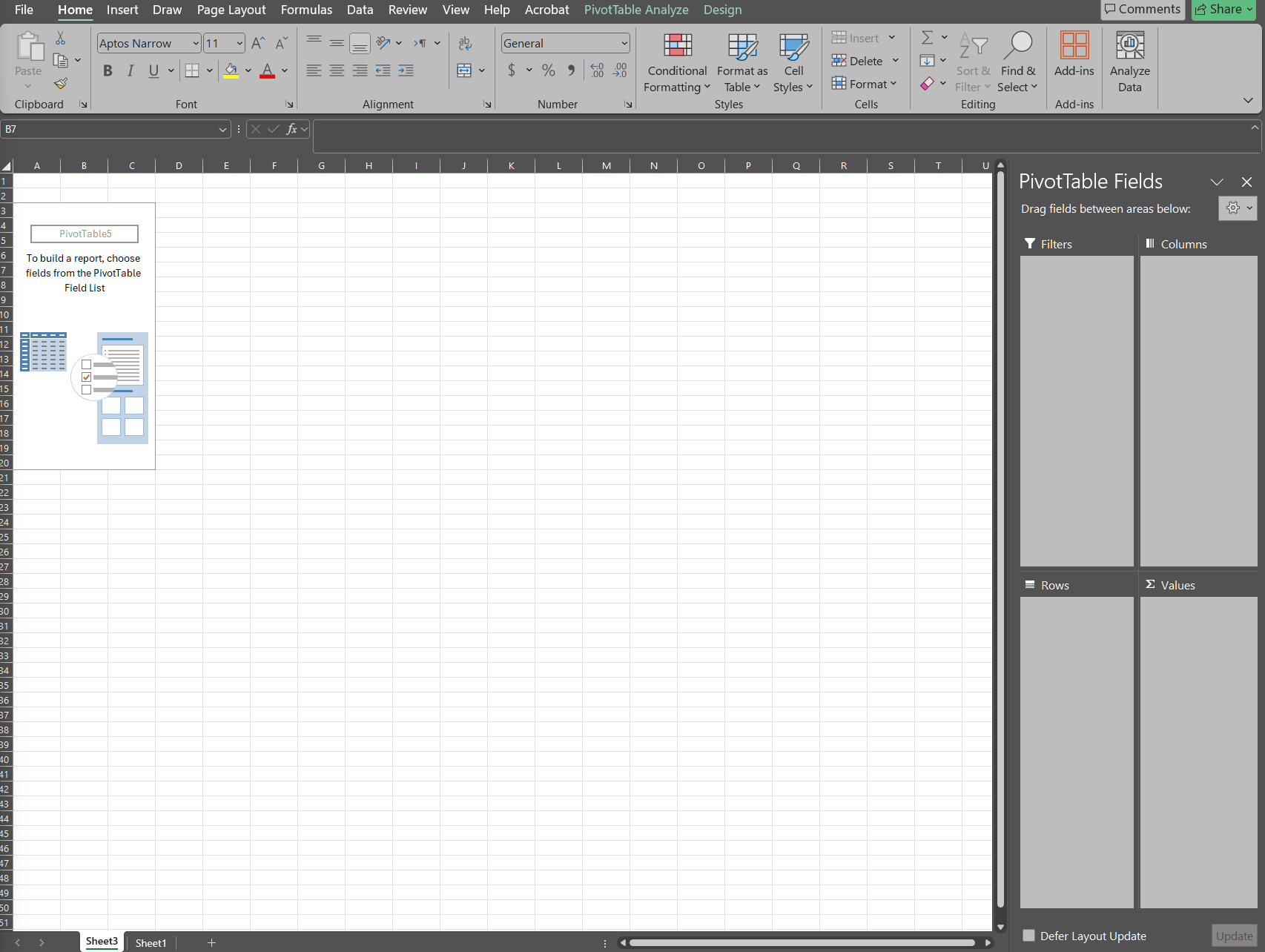Image resolution: width=1265 pixels, height=952 pixels.
Task: Bottom align cell contents
Action: click(x=360, y=43)
